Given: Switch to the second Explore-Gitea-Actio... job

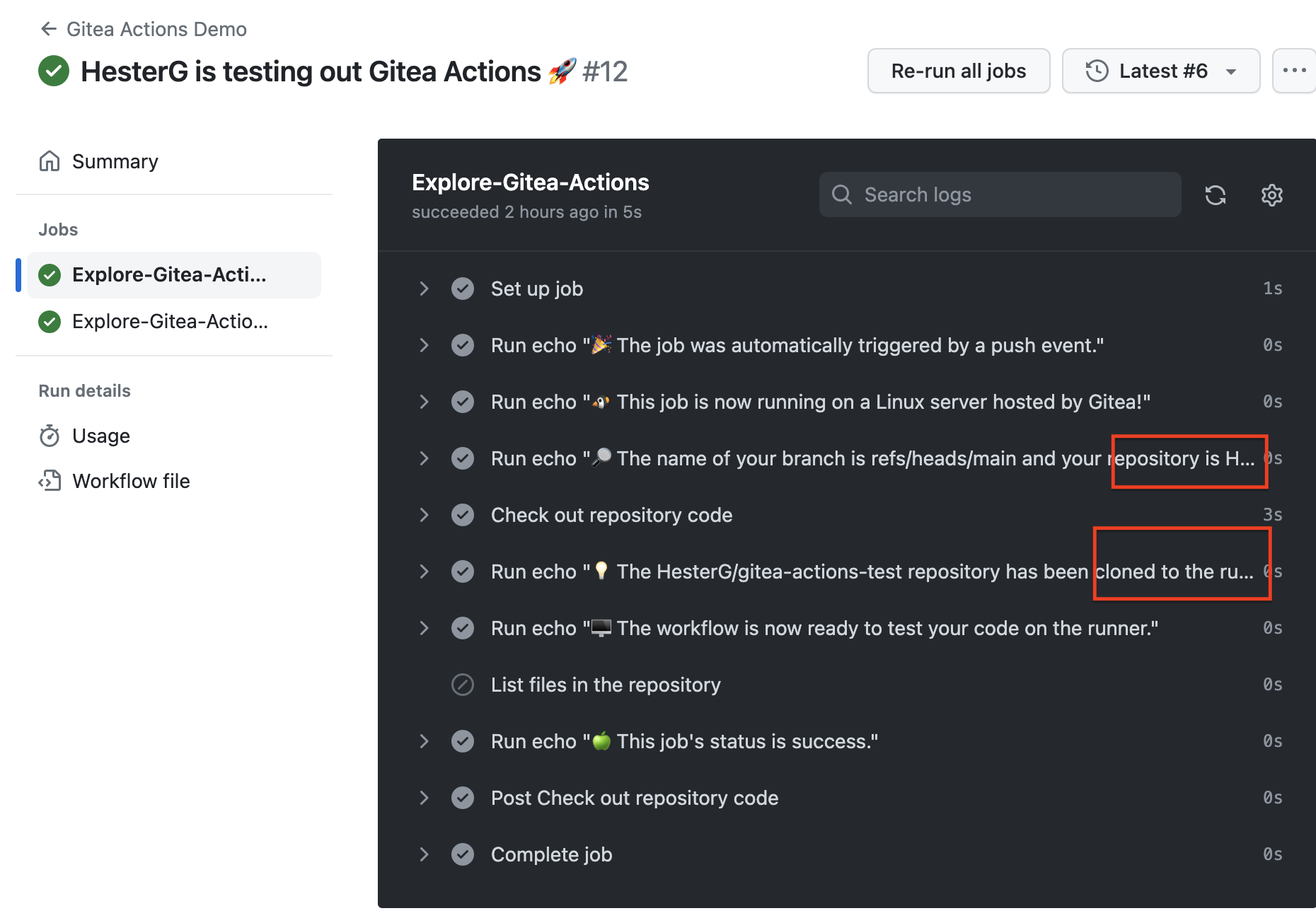Looking at the screenshot, I should [x=170, y=322].
